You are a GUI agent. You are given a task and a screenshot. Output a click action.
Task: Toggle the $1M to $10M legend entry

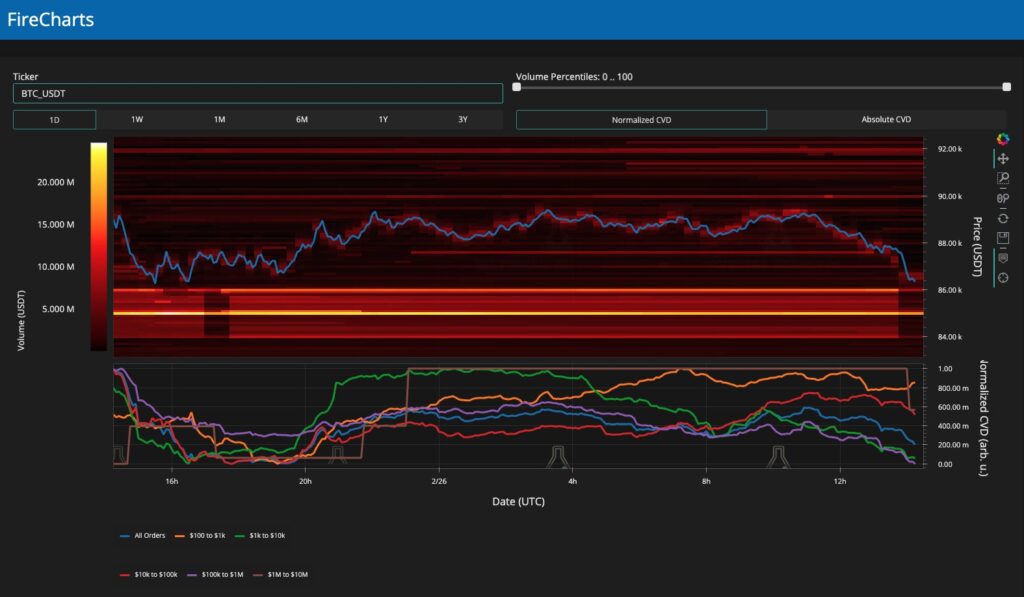(288, 574)
